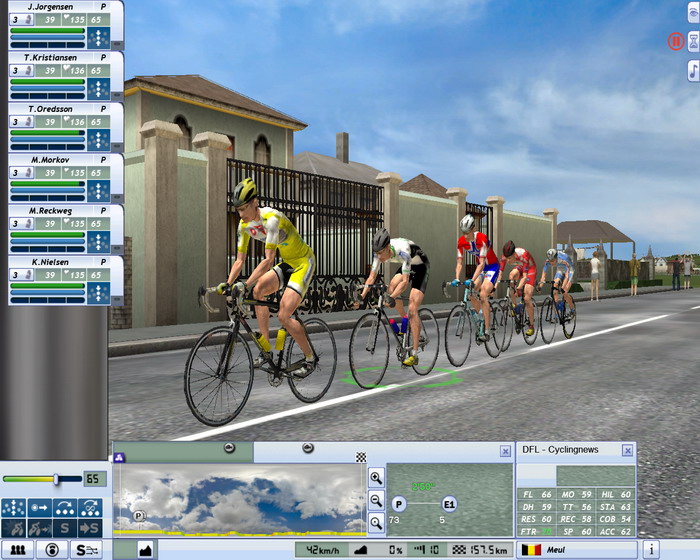Select the E1 group marker in gap view
Viewport: 700px width, 560px height.
coord(449,504)
